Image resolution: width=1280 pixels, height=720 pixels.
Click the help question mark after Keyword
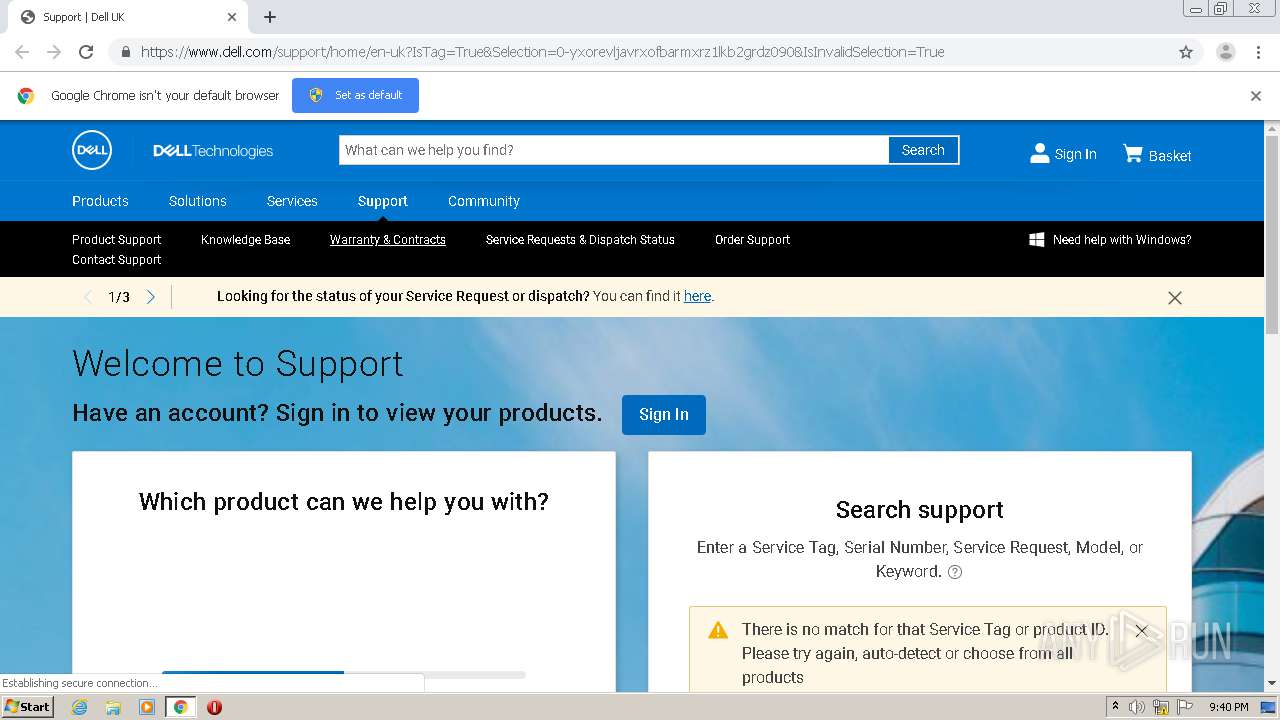[955, 573]
